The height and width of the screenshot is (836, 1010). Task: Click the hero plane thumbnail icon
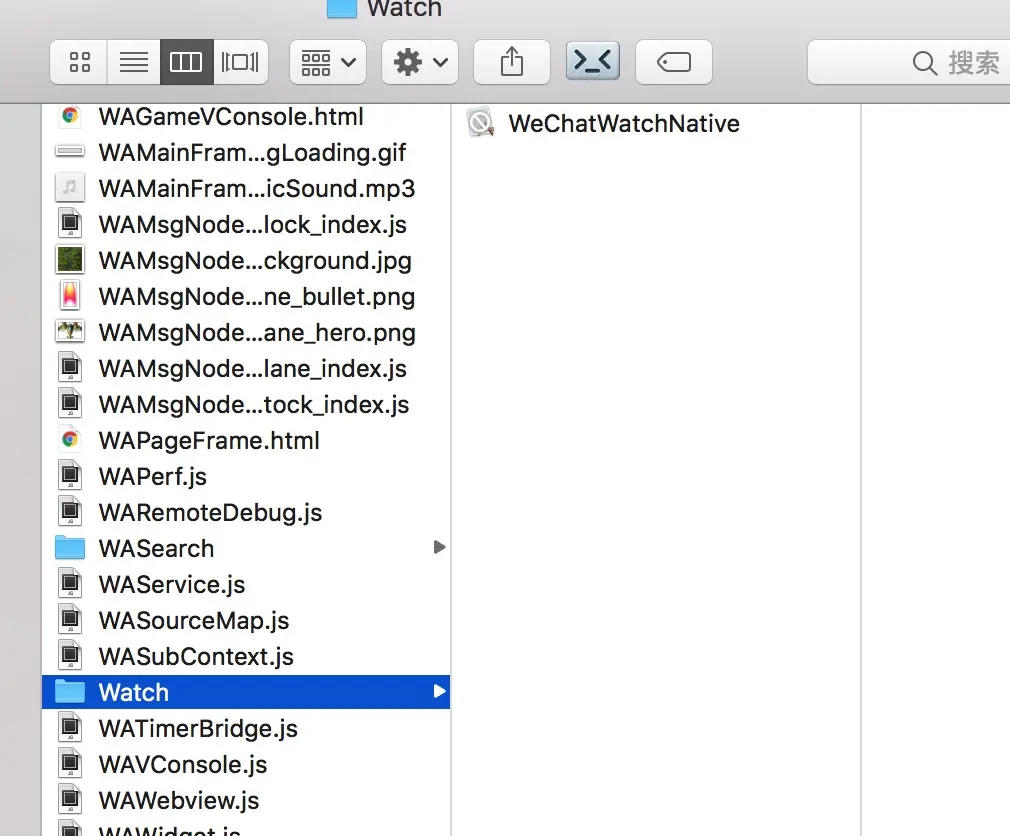pyautogui.click(x=70, y=332)
